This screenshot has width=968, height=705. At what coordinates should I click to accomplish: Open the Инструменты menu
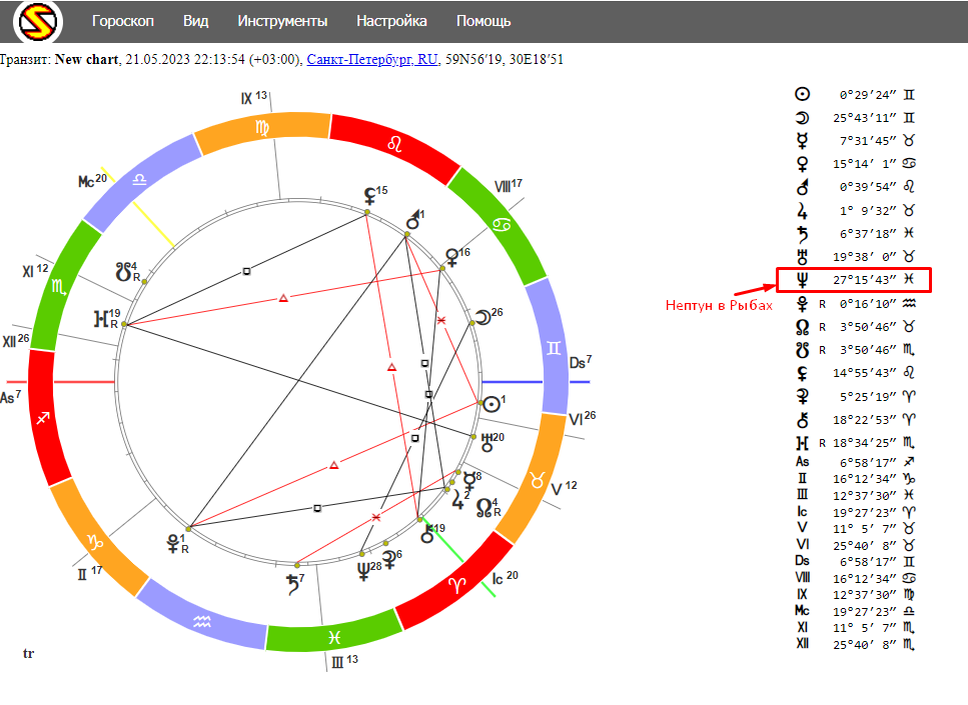pyautogui.click(x=282, y=21)
